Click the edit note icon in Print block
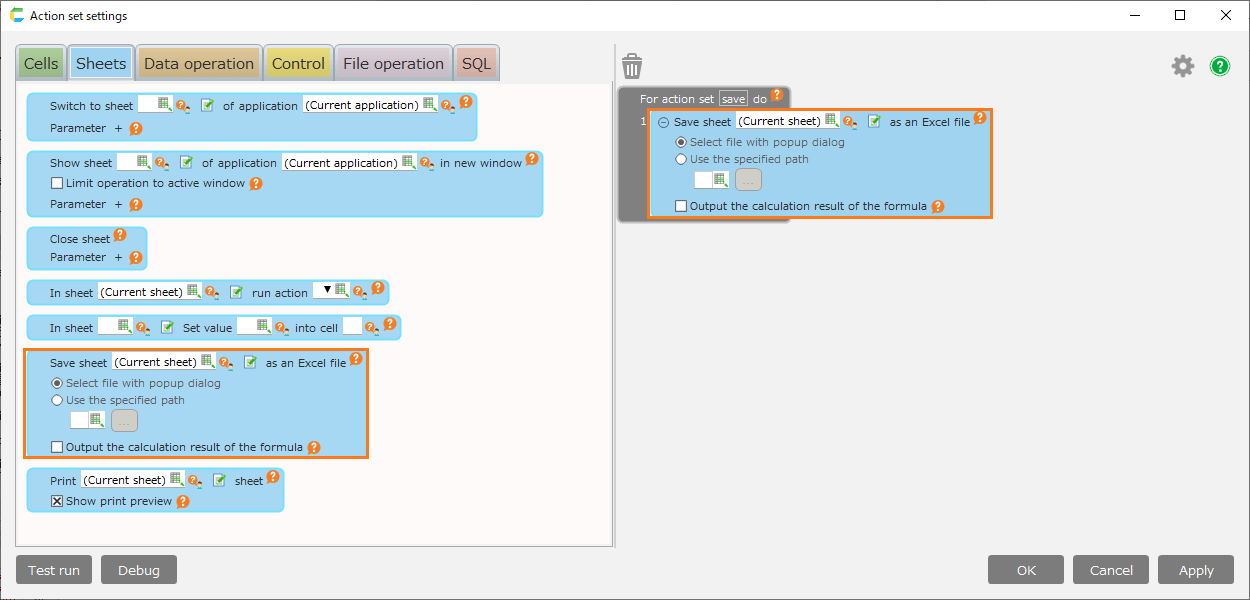The height and width of the screenshot is (600, 1250). click(219, 480)
